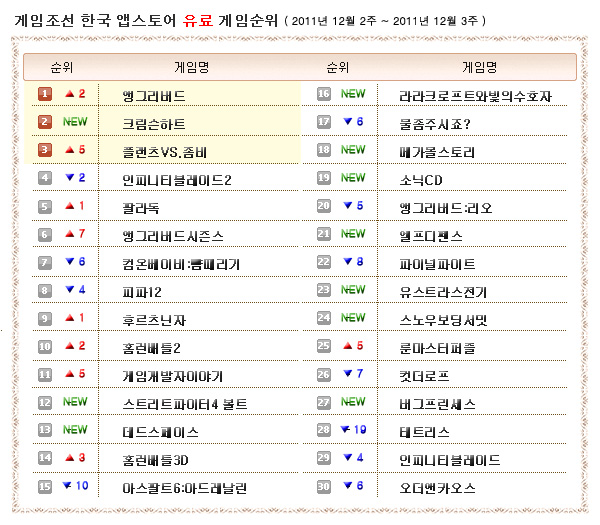Click the blue down arrow beside 인피니티블레이드2
Screen dimensions: 600x525
coord(70,177)
